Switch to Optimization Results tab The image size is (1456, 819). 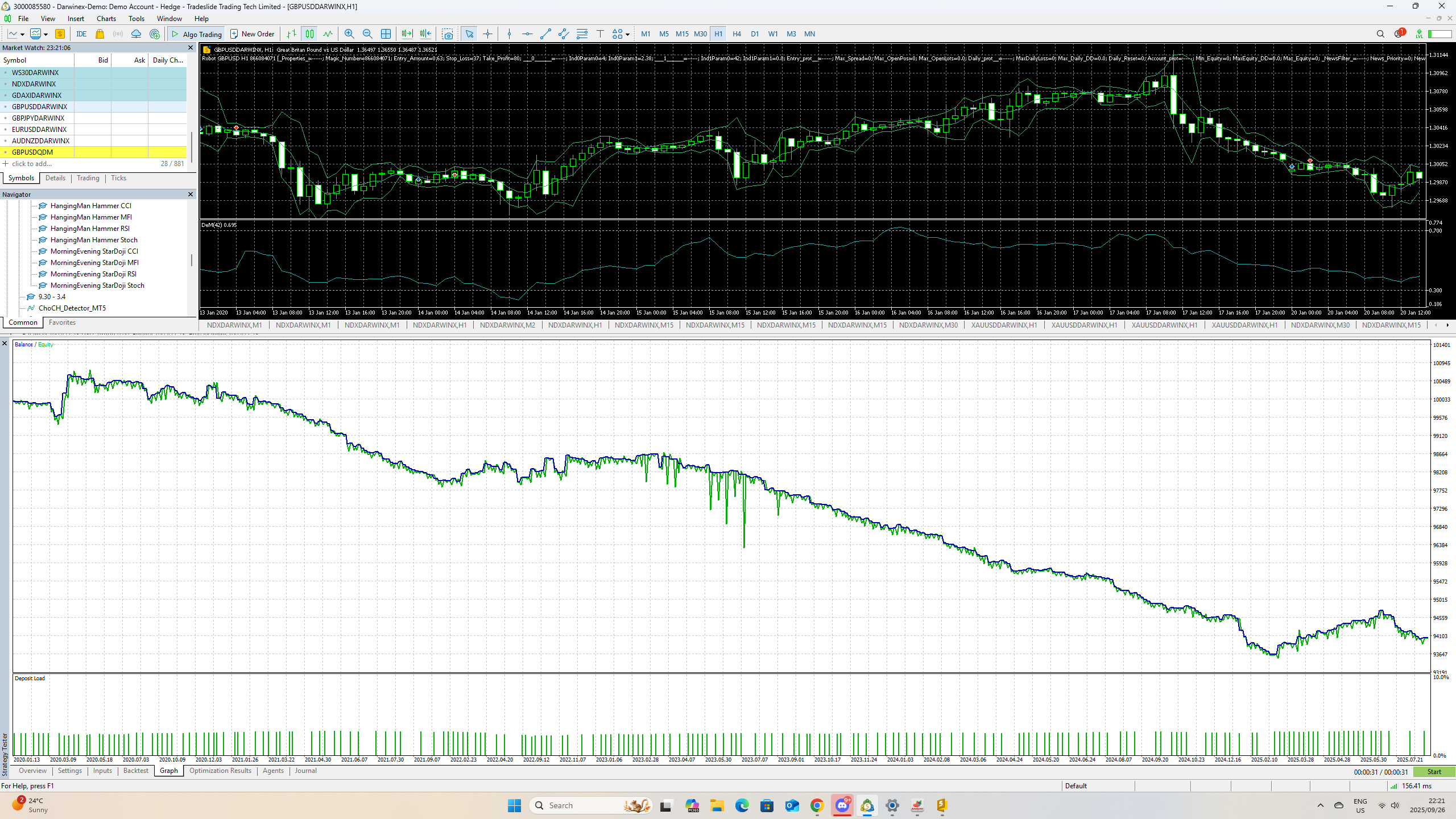point(220,771)
